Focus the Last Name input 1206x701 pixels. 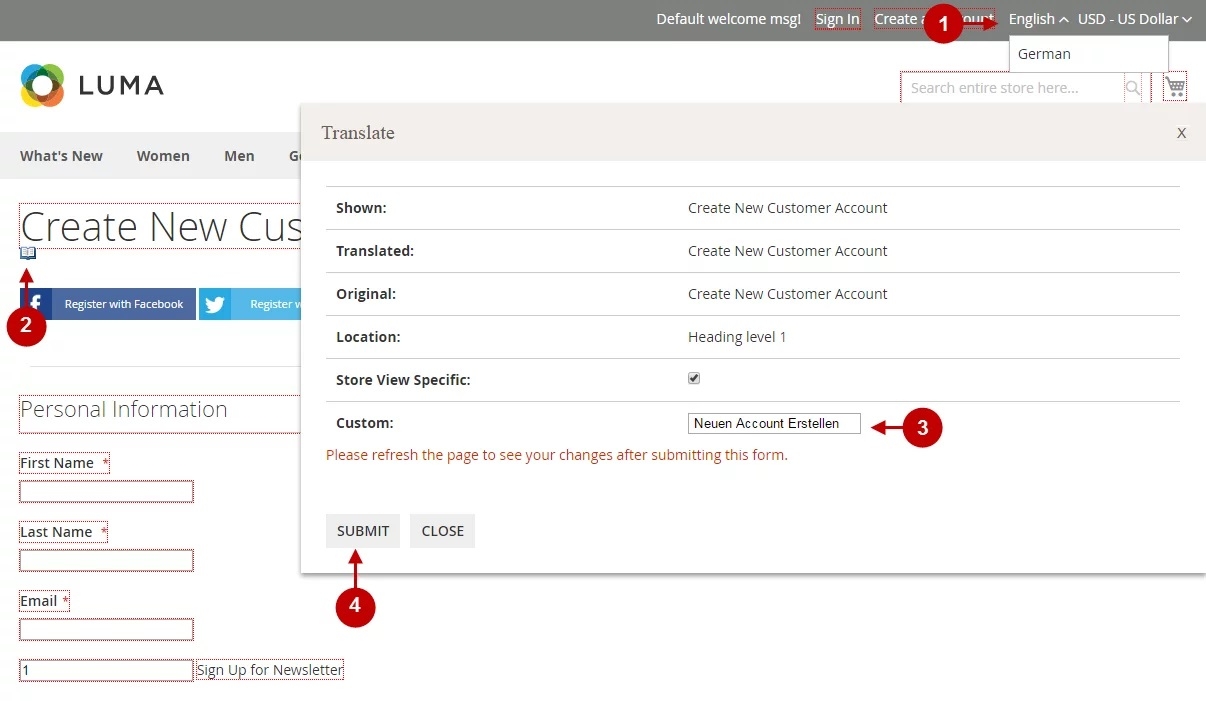(x=106, y=560)
